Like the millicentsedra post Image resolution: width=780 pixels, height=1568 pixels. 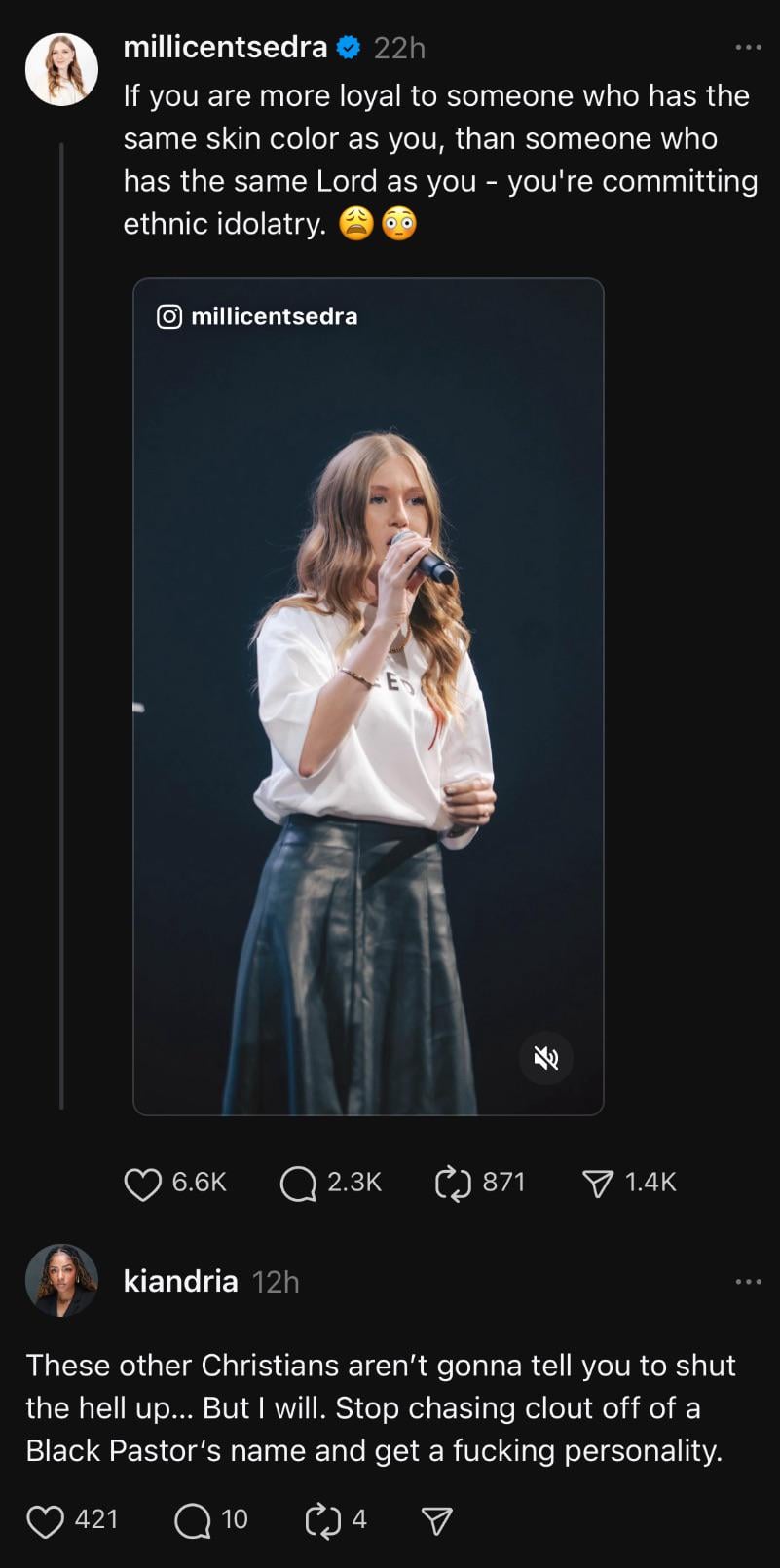143,1184
